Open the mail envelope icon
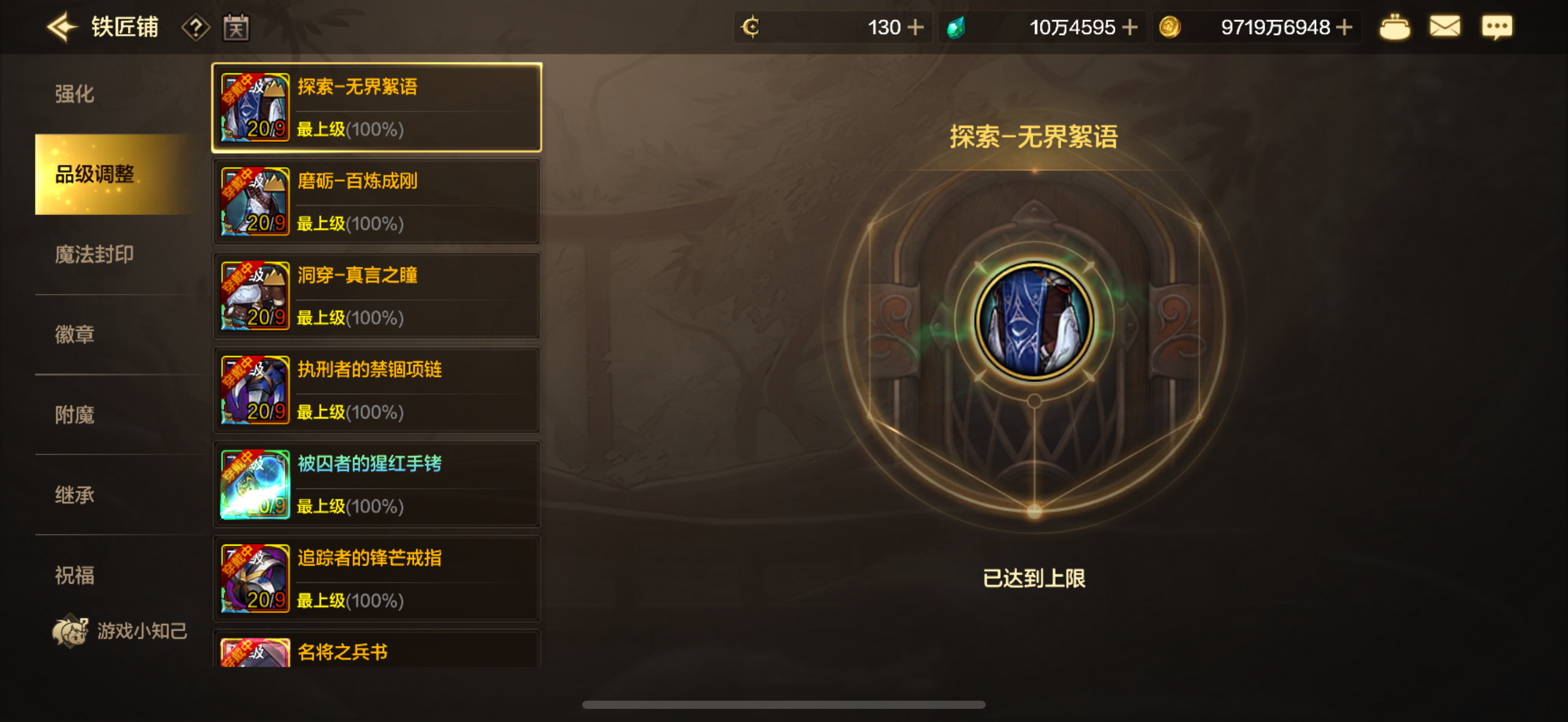The height and width of the screenshot is (722, 1568). click(1444, 27)
